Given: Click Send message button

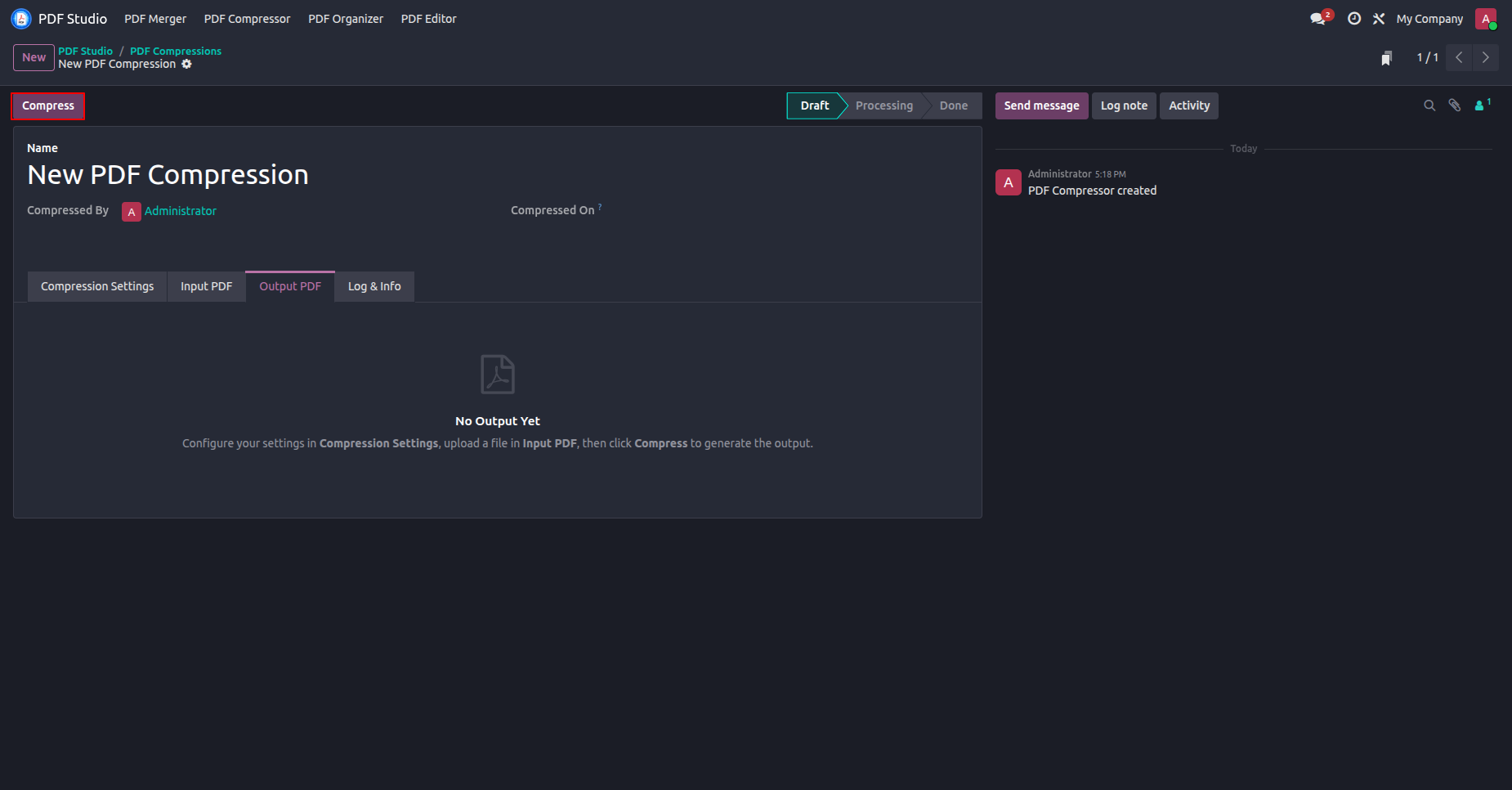Looking at the screenshot, I should (1041, 105).
